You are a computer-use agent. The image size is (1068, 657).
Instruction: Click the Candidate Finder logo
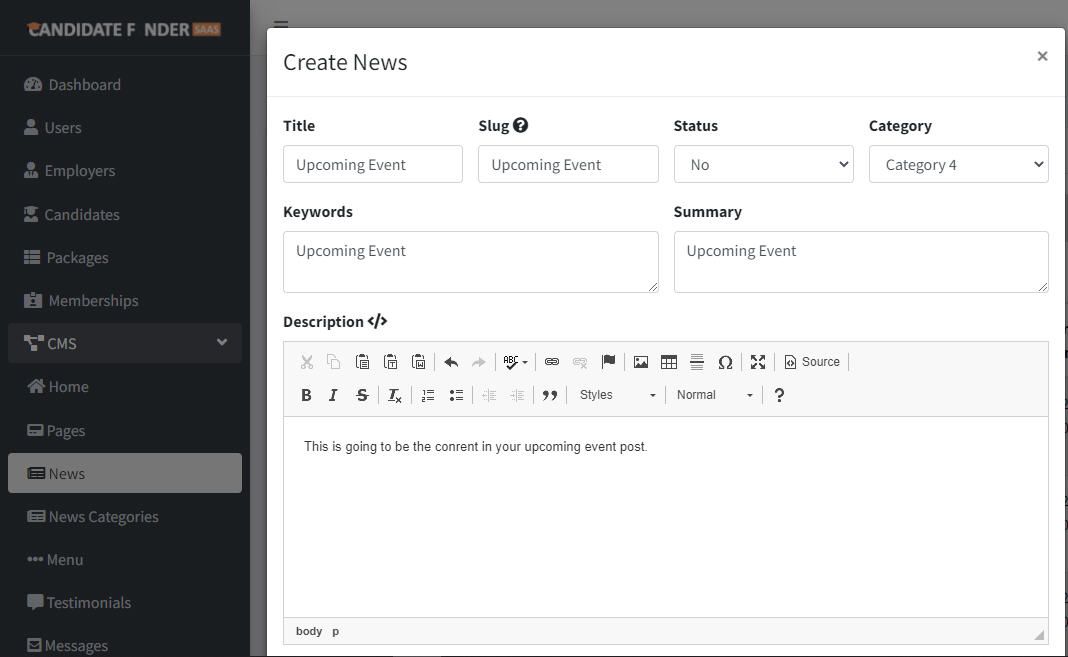point(124,29)
